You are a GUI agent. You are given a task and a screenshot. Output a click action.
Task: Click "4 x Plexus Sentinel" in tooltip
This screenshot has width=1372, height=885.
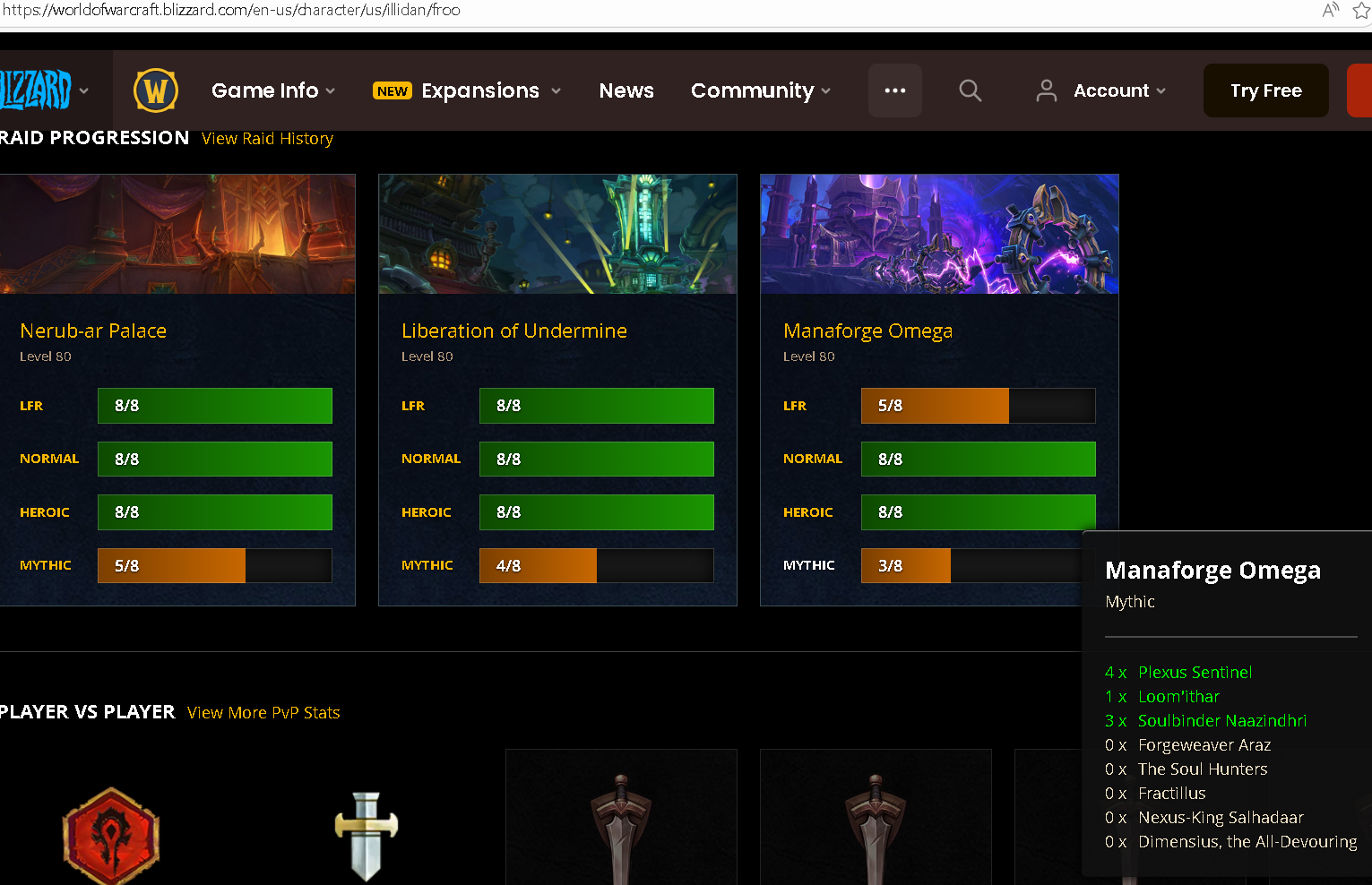tap(1178, 673)
